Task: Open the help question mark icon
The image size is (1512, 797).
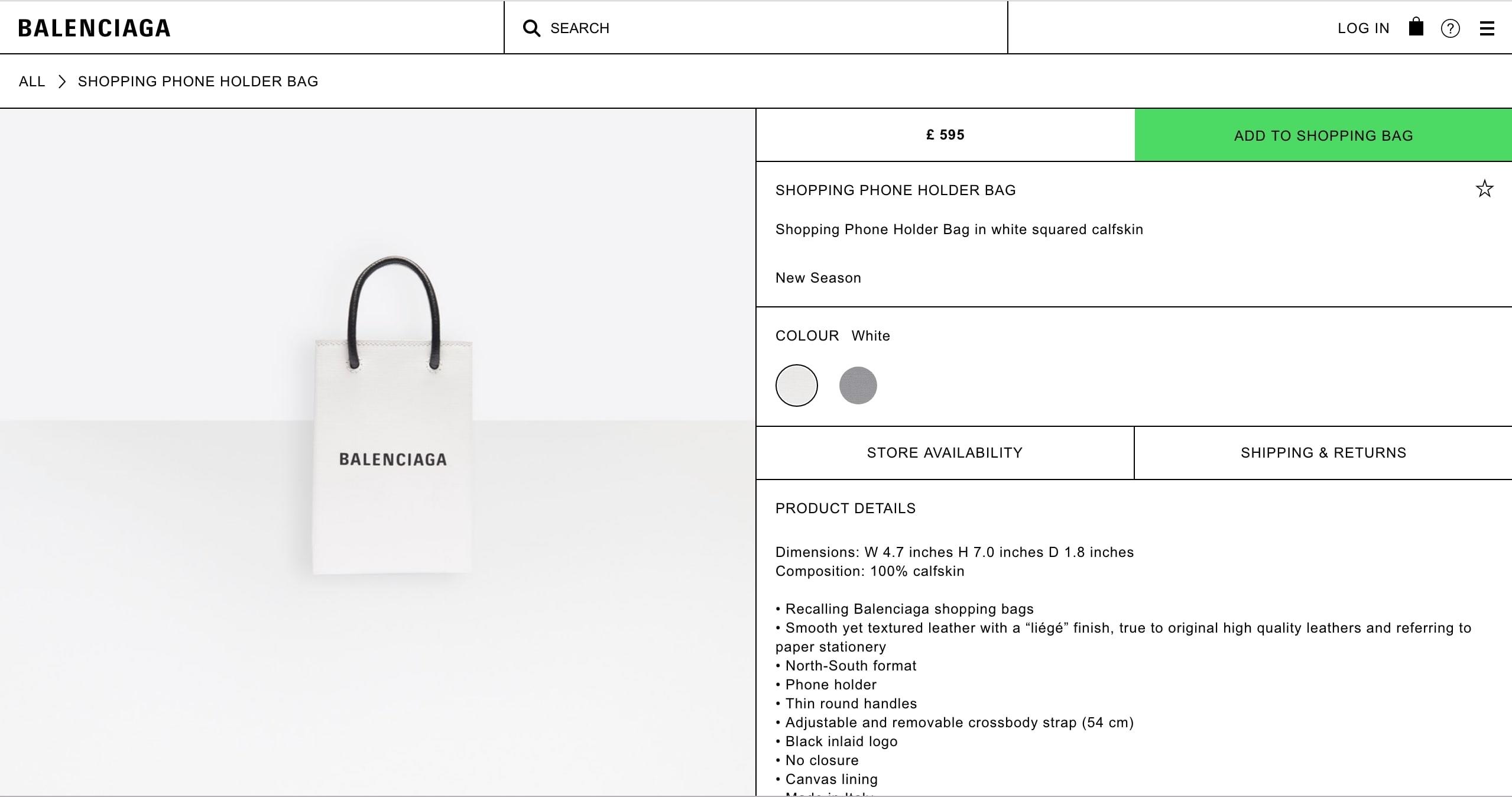Action: tap(1451, 28)
